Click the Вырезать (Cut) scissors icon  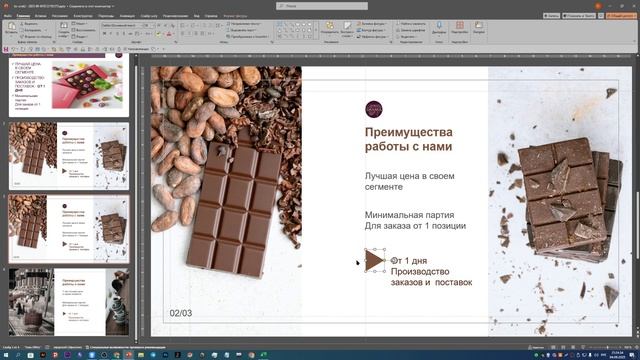tap(21, 24)
